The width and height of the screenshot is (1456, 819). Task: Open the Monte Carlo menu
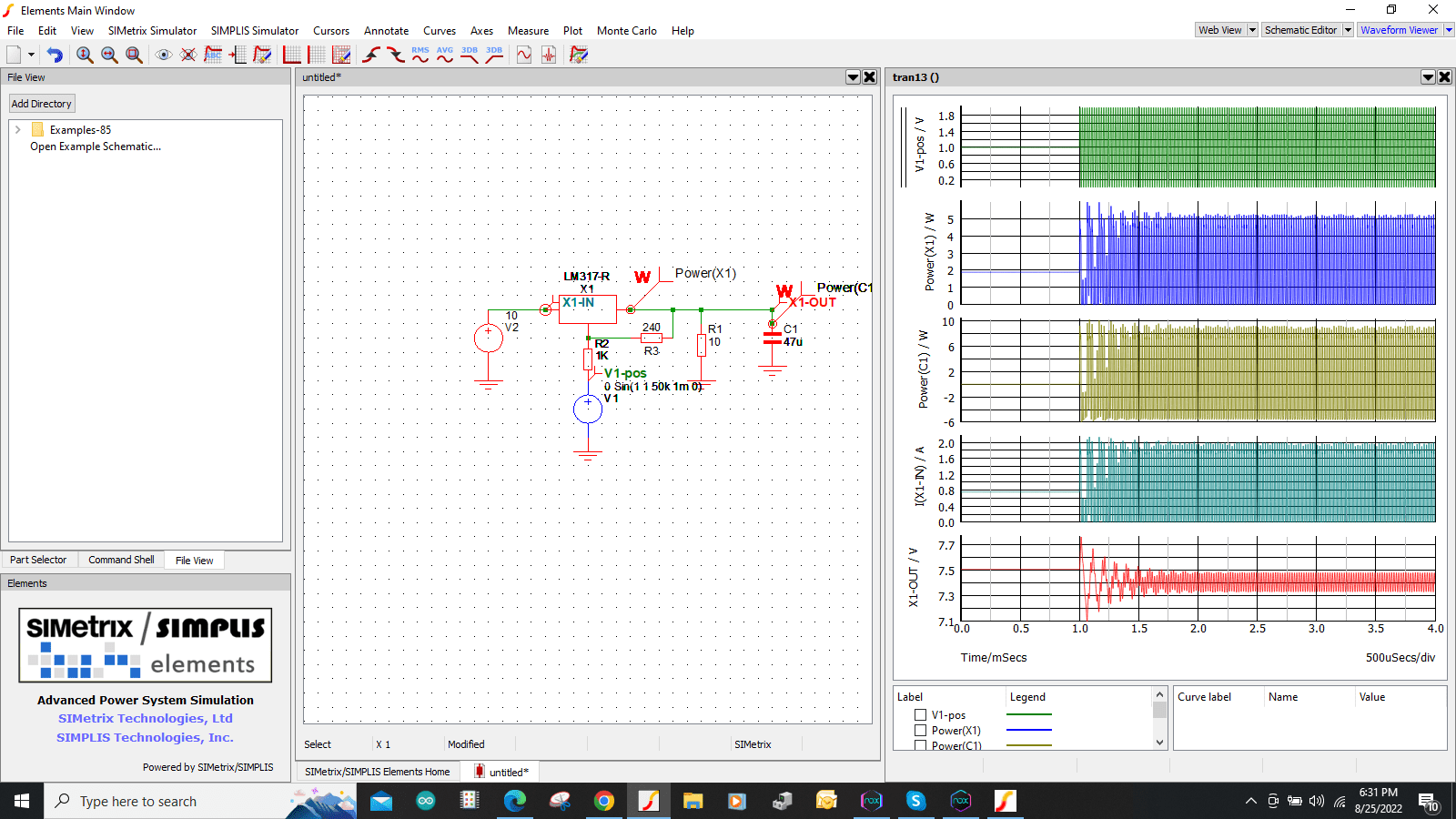coord(626,30)
